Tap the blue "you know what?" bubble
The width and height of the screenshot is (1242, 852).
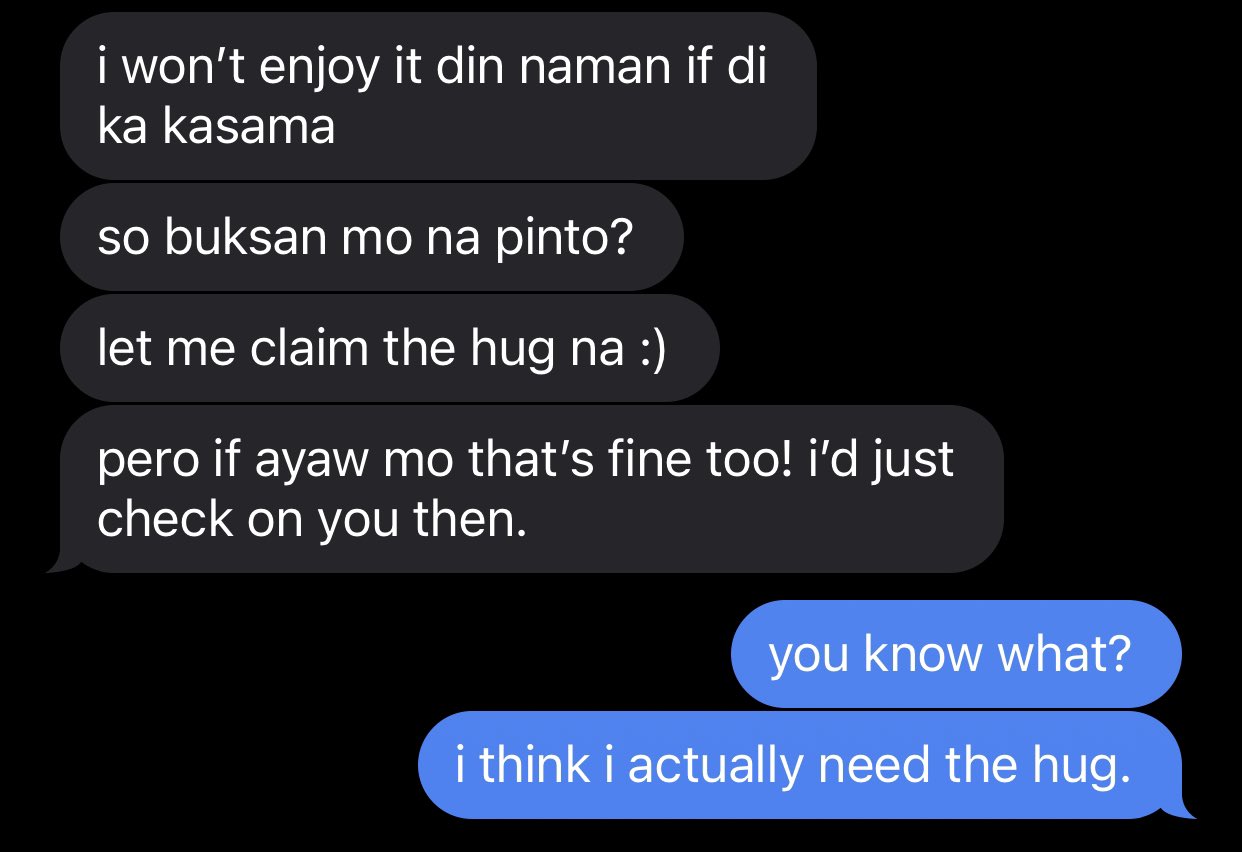956,654
